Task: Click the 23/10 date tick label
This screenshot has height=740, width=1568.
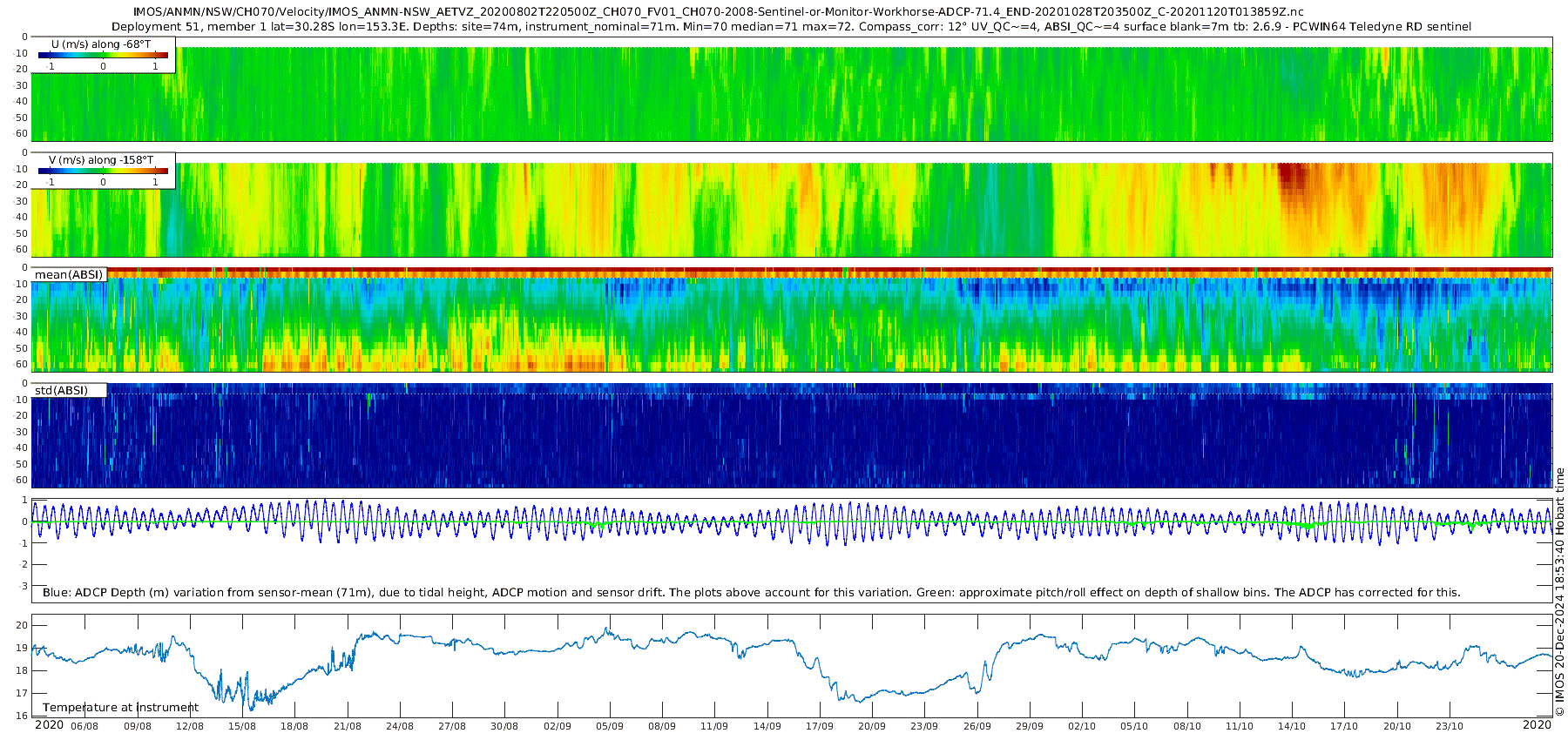Action: coord(1450,726)
